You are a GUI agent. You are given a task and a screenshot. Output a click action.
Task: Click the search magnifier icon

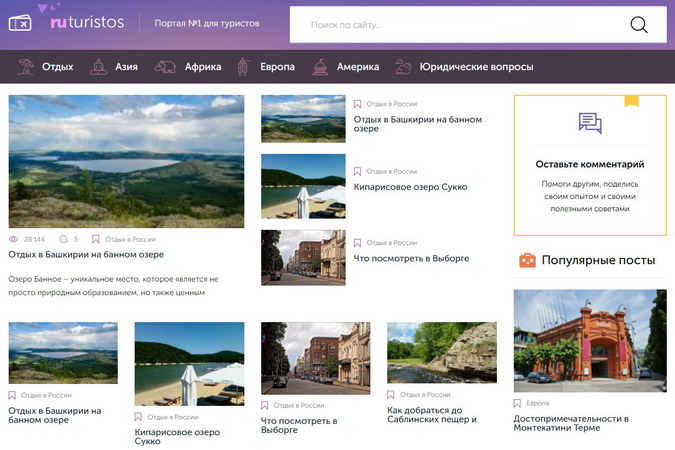(639, 25)
